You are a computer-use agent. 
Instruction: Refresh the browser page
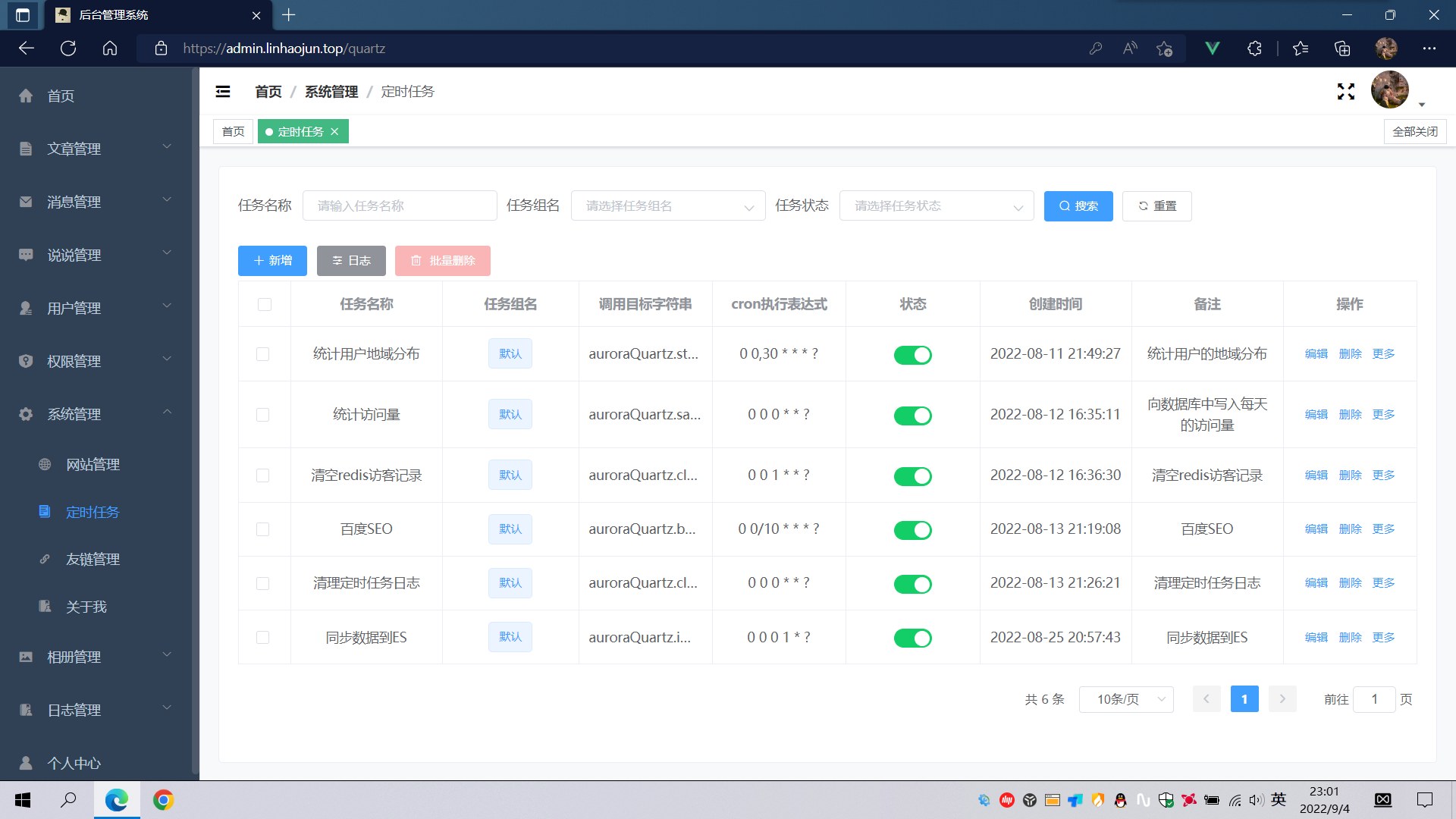68,49
